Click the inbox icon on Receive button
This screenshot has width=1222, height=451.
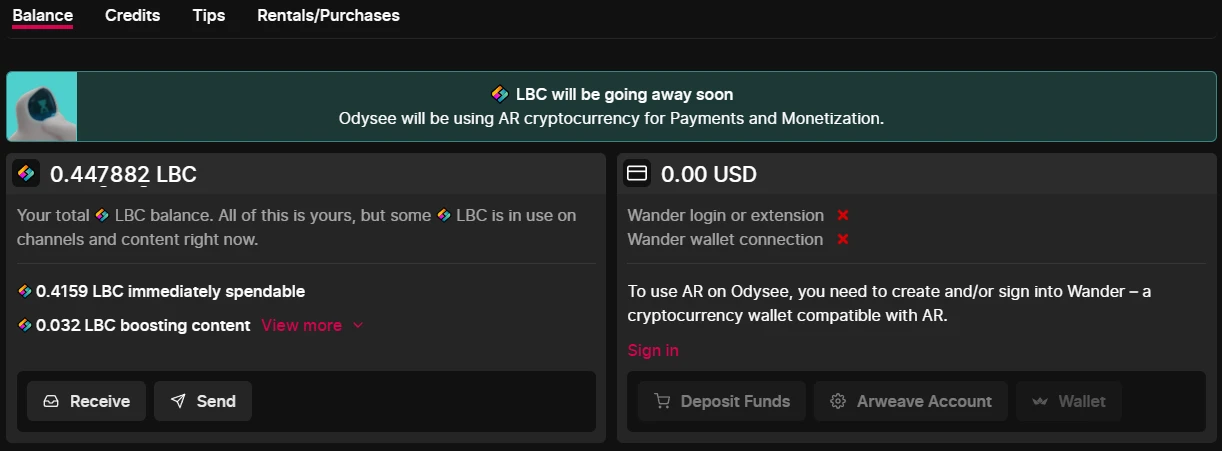coord(51,401)
